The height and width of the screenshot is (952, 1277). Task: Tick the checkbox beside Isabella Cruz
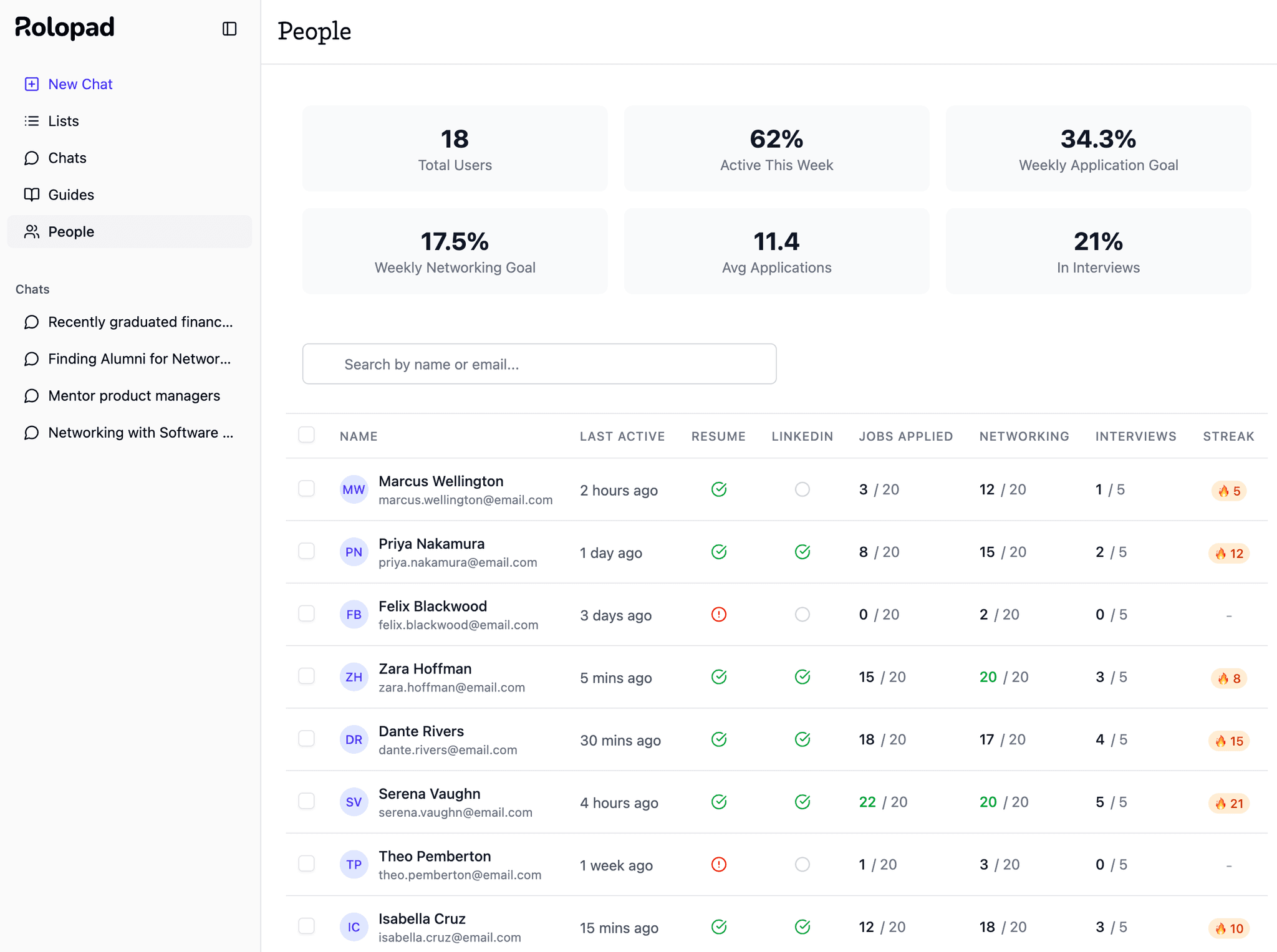point(306,926)
